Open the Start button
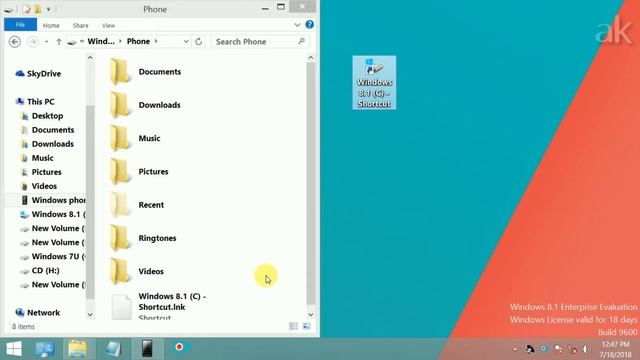This screenshot has height=360, width=640. [14, 349]
